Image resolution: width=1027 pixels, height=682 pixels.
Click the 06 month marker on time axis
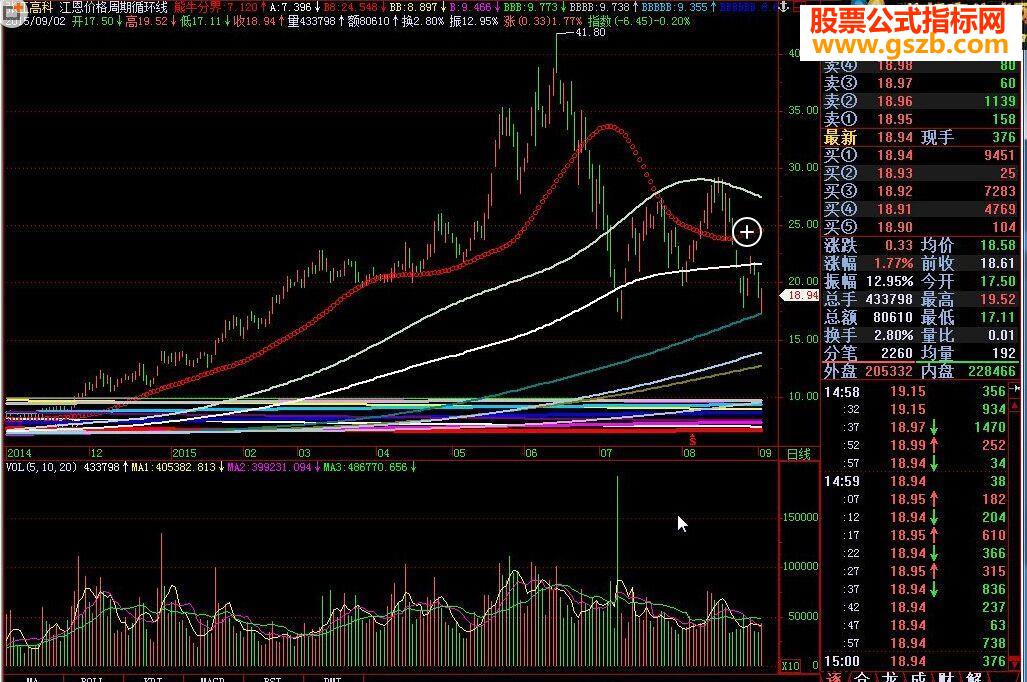click(x=531, y=453)
